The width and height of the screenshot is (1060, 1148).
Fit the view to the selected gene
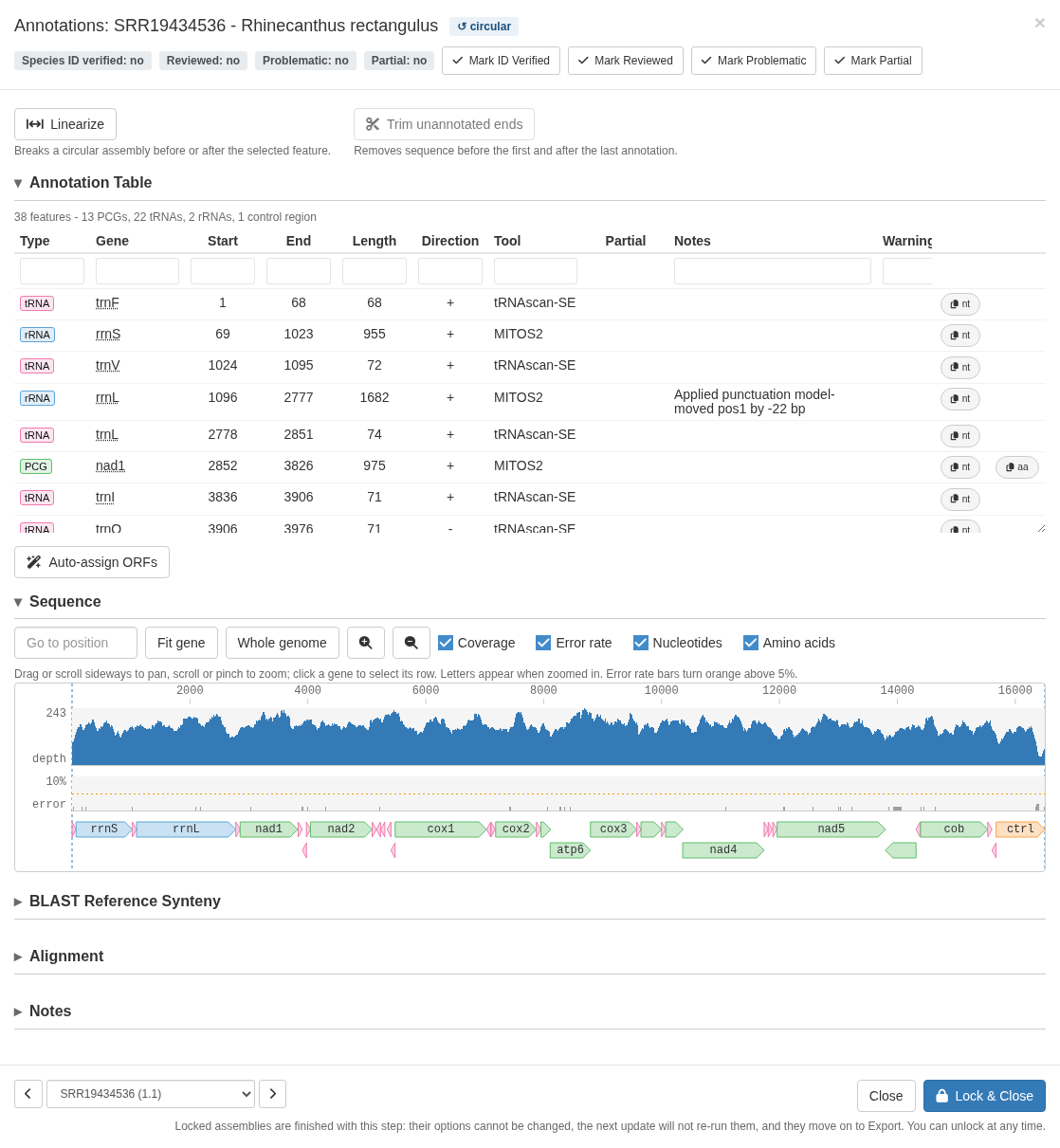[181, 643]
